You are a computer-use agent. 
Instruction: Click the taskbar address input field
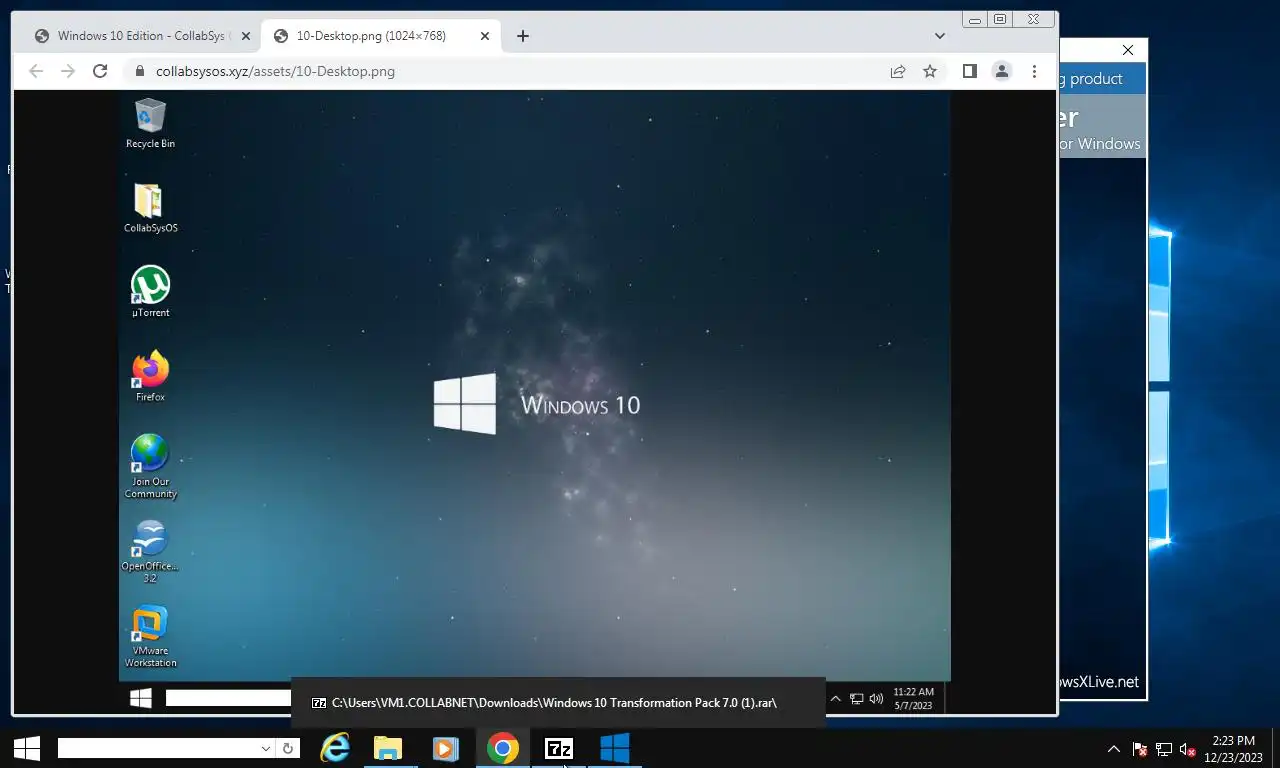tap(158, 748)
